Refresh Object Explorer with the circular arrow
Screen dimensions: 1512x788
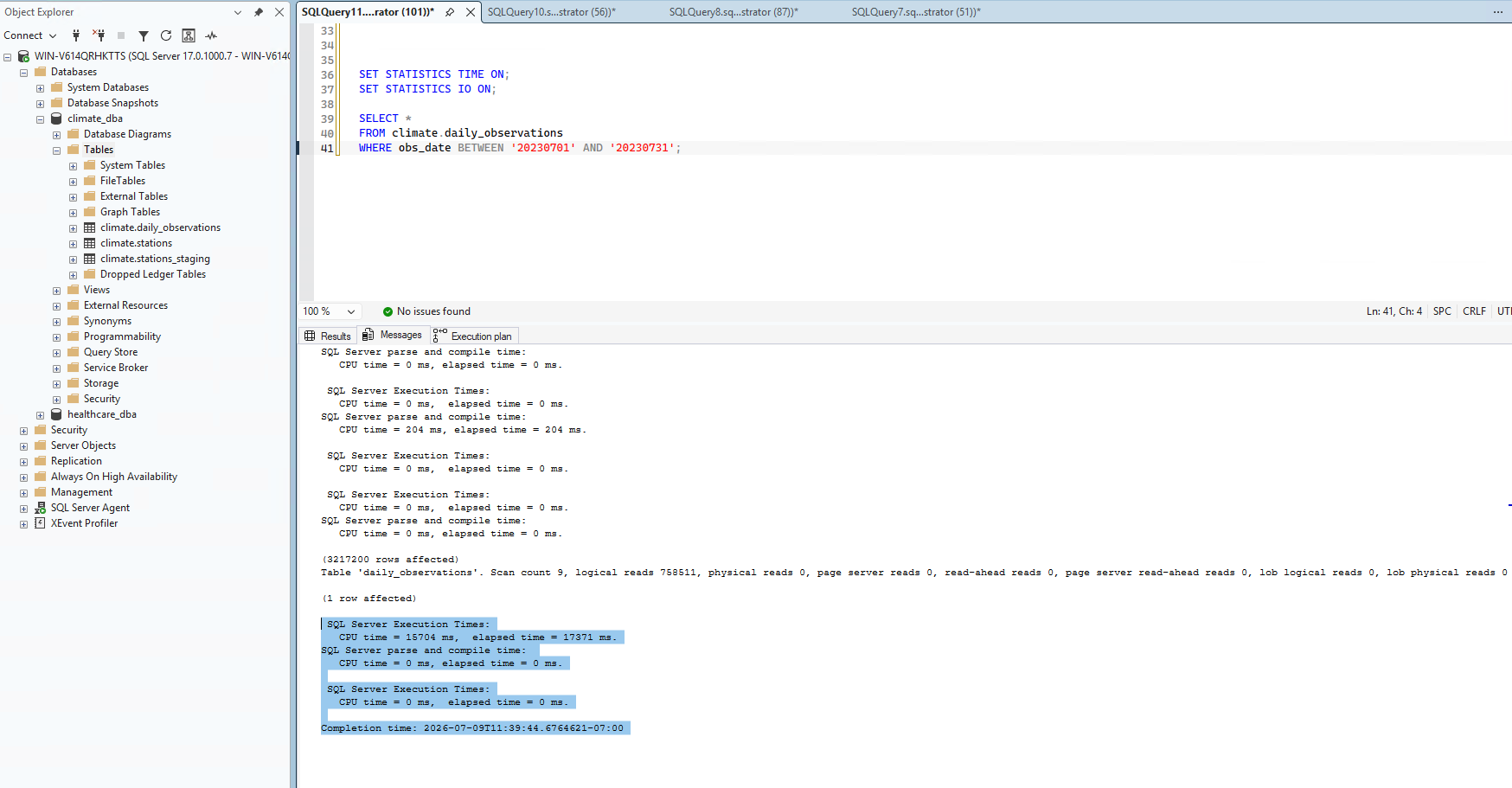coord(166,35)
